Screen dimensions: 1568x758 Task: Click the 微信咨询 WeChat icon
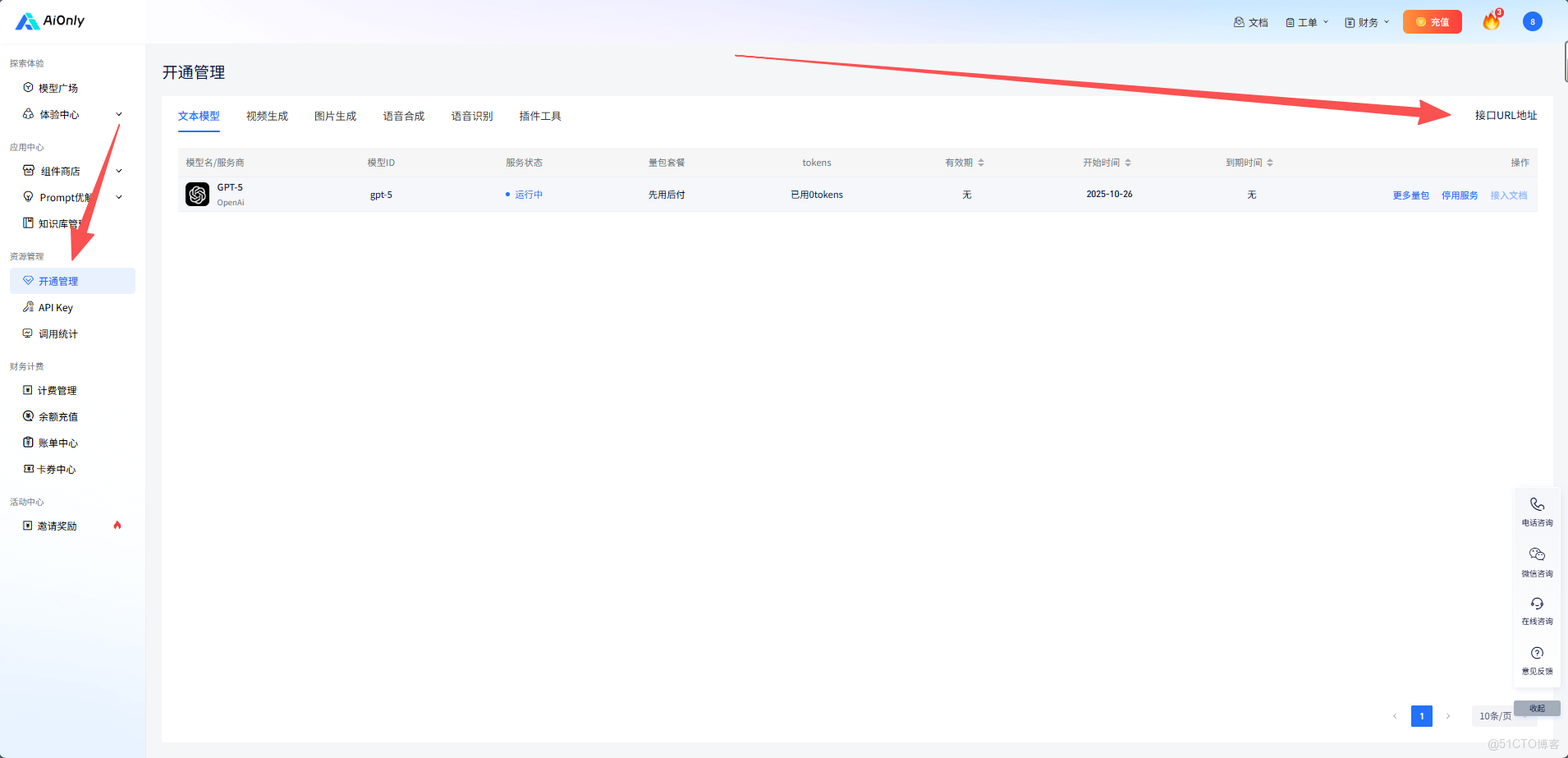tap(1537, 554)
